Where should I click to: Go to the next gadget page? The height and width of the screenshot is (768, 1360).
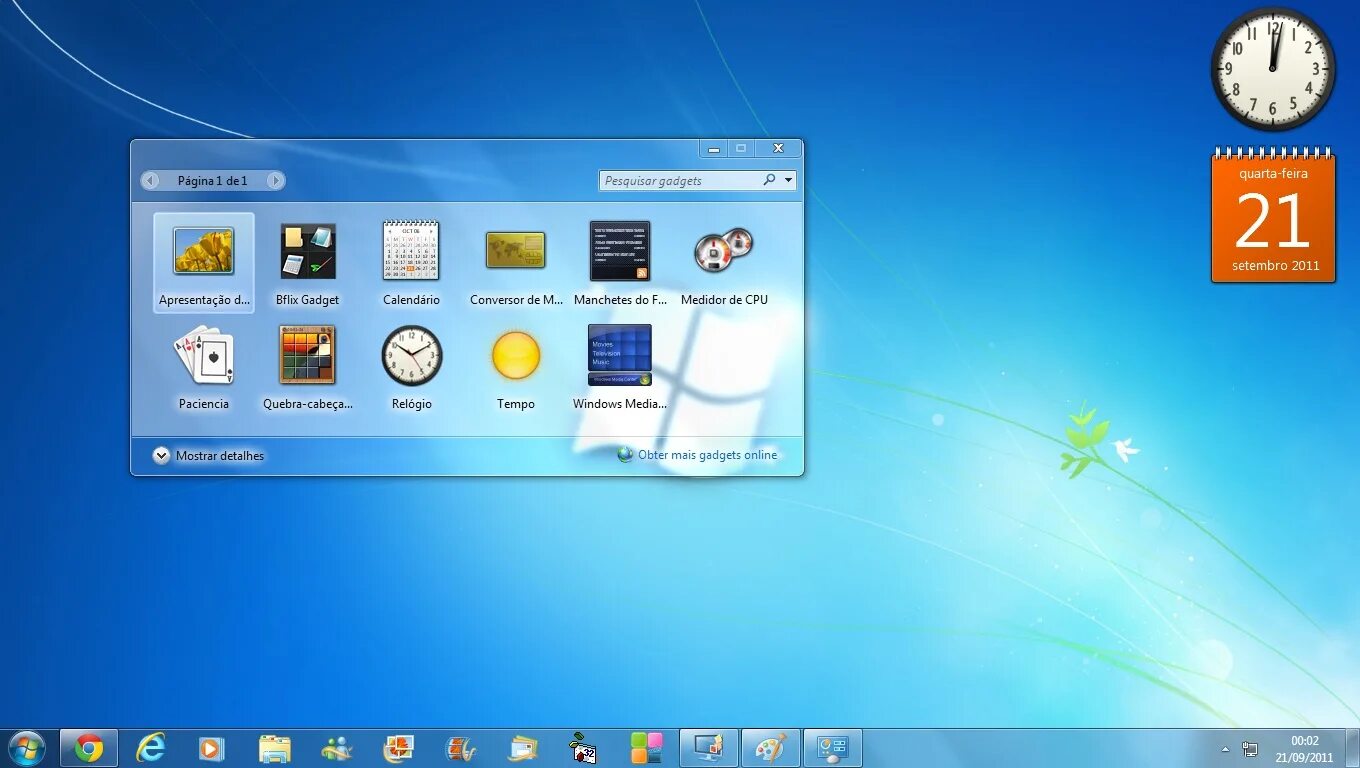(275, 180)
